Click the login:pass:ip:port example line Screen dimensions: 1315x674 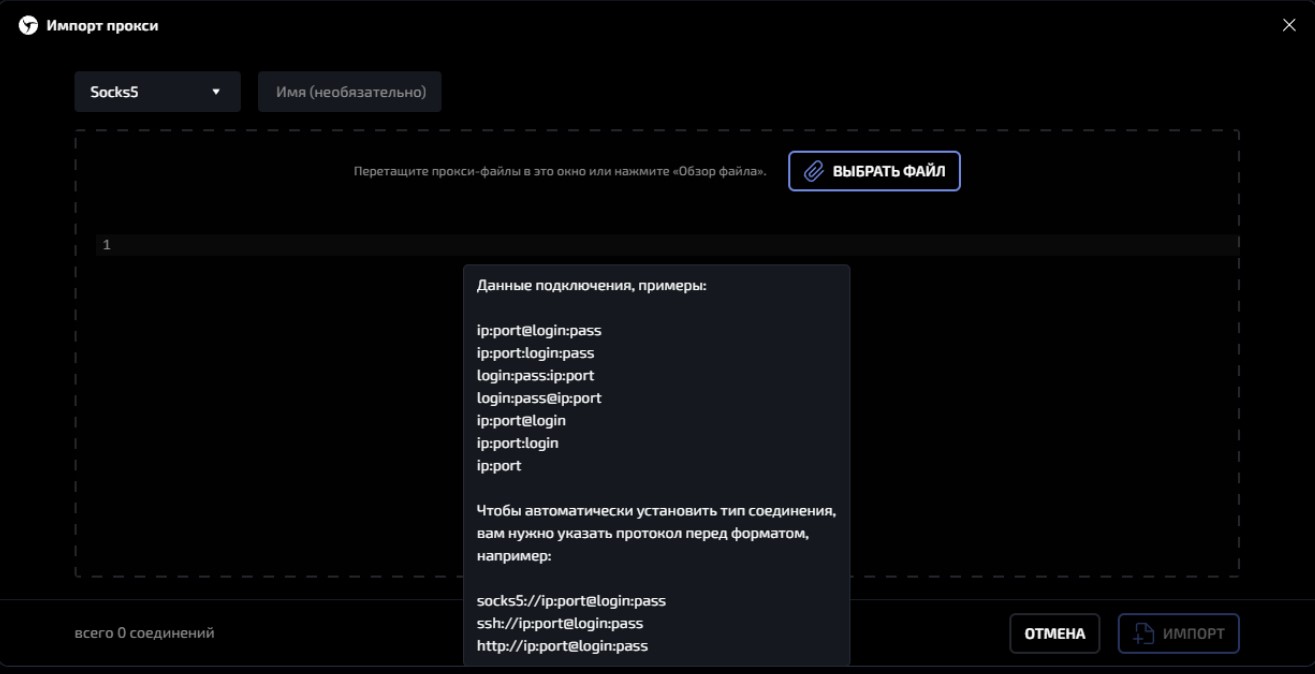point(536,375)
